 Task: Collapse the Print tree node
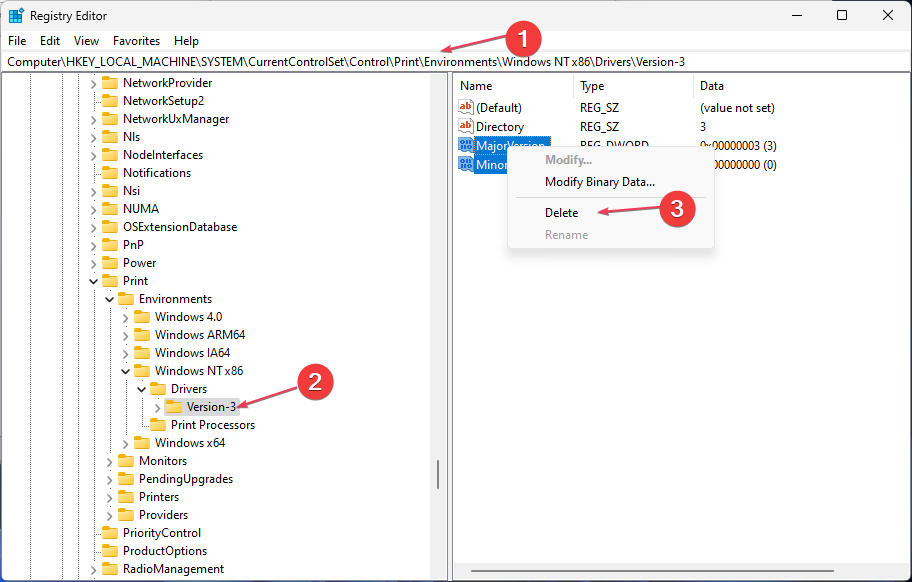point(93,281)
